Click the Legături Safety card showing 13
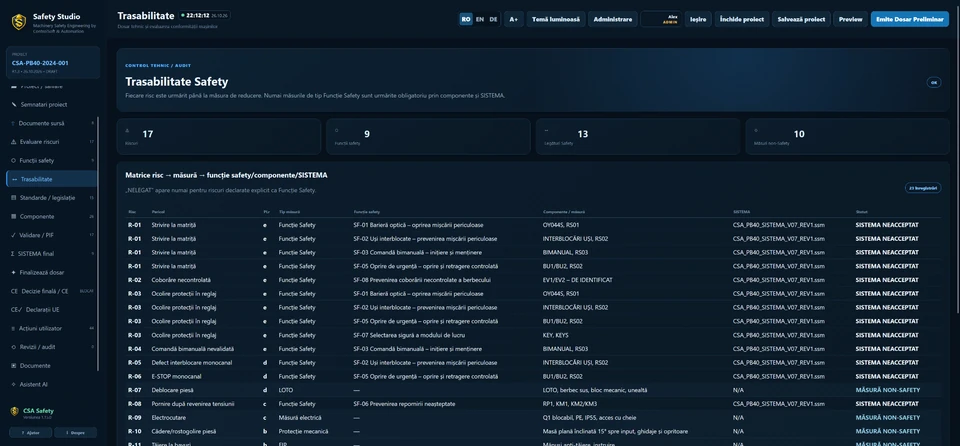960x446 pixels. [638, 136]
